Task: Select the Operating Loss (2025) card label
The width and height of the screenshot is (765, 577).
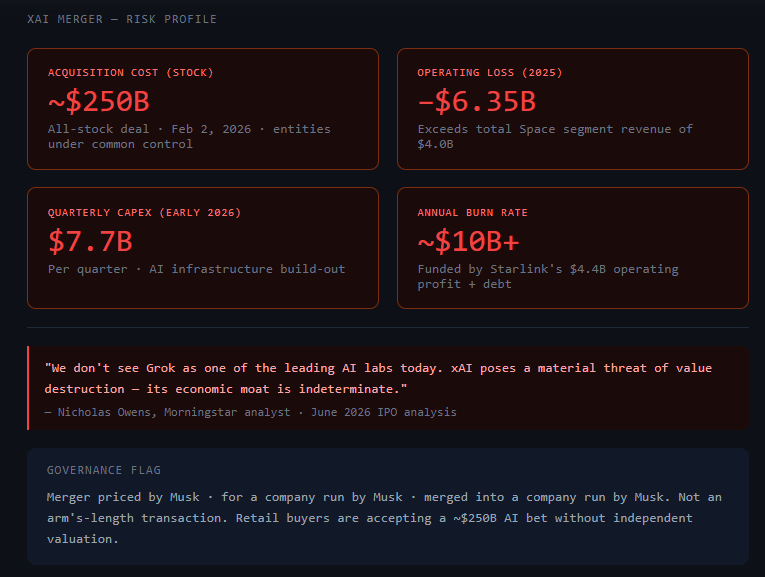Action: point(489,73)
